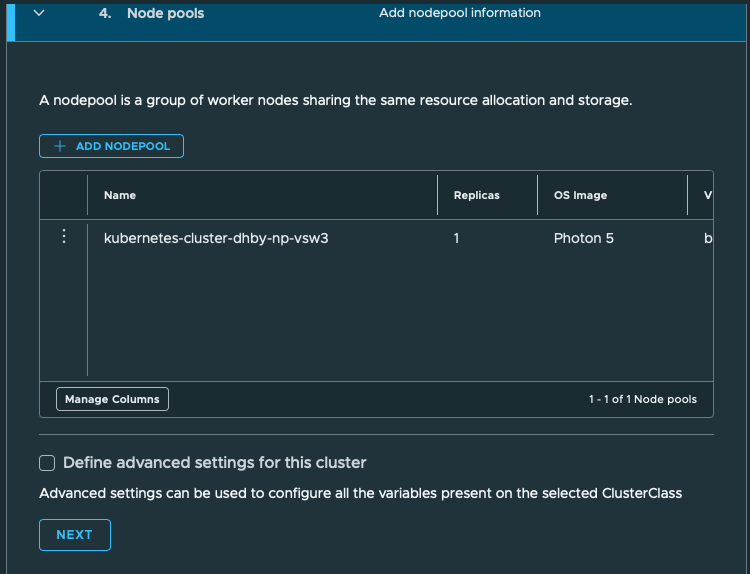Select nodepool name kubernetes-cluster-dhby-np-vsw3
The height and width of the screenshot is (574, 750).
pyautogui.click(x=216, y=238)
